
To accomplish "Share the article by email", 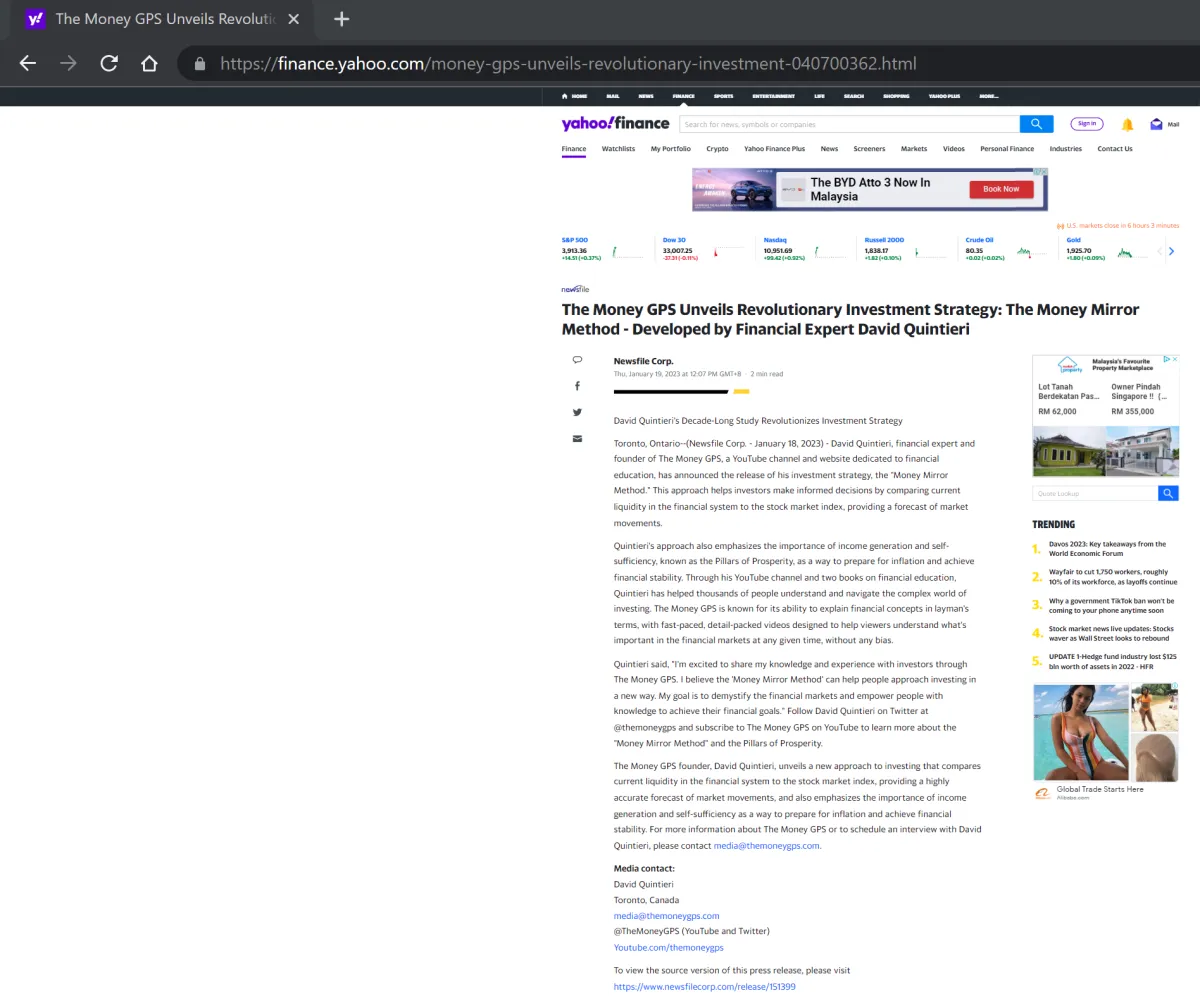I will coord(577,438).
